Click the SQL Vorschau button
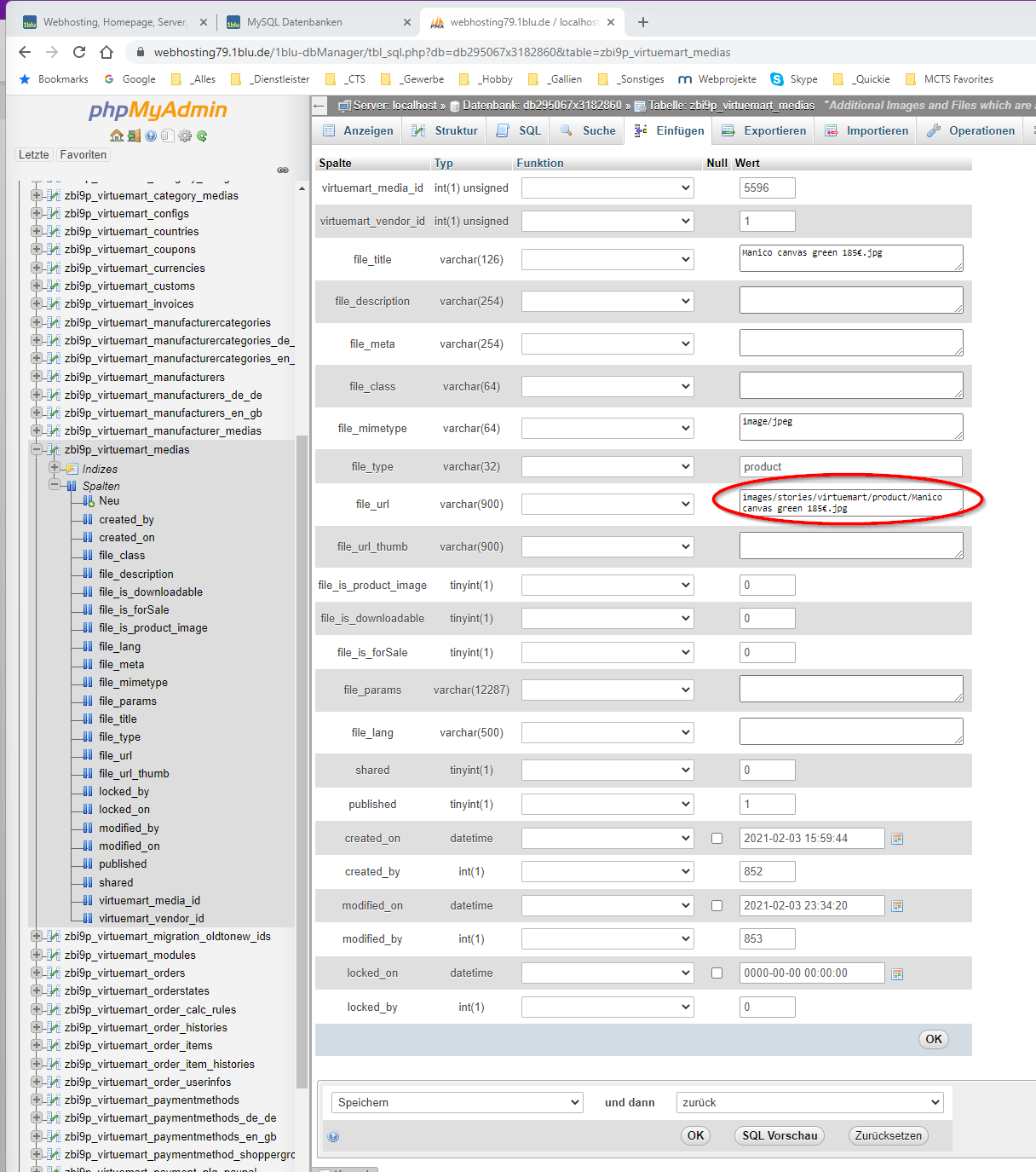The image size is (1036, 1172). [x=779, y=1135]
